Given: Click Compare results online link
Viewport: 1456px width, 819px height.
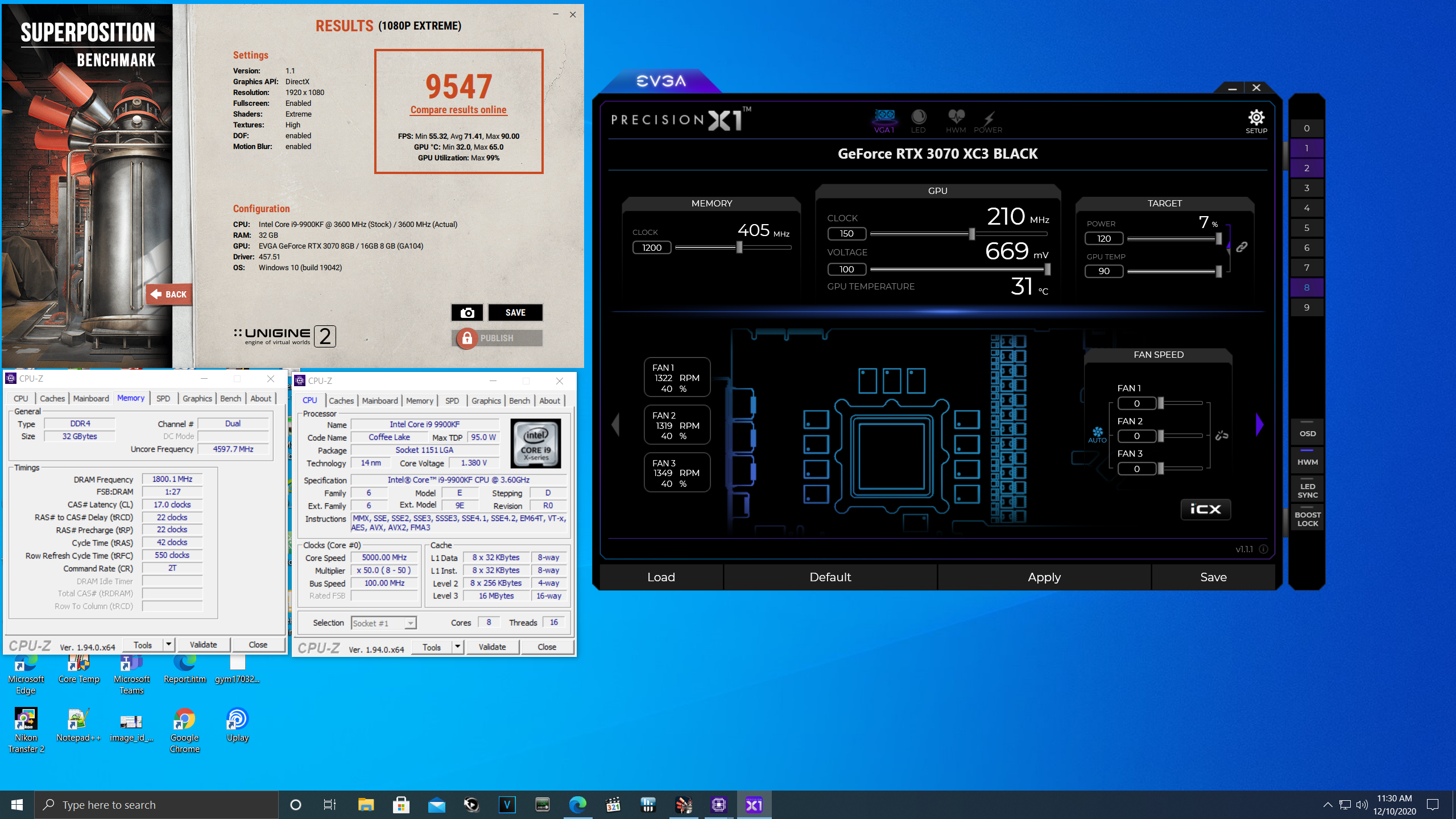Looking at the screenshot, I should coord(458,110).
